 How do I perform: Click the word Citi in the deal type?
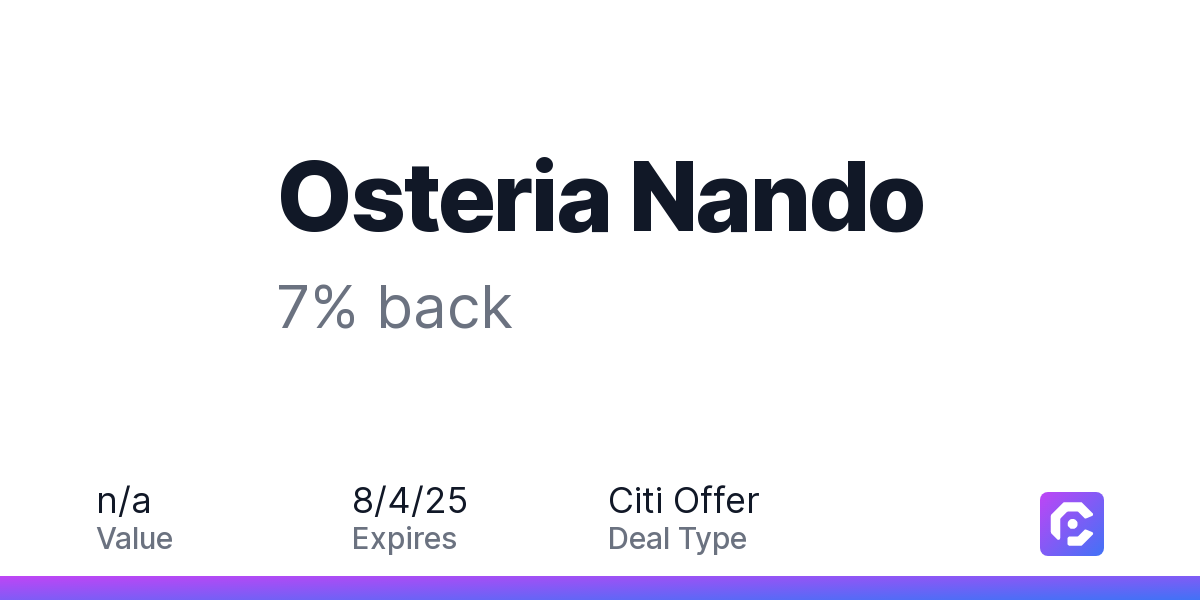(636, 500)
